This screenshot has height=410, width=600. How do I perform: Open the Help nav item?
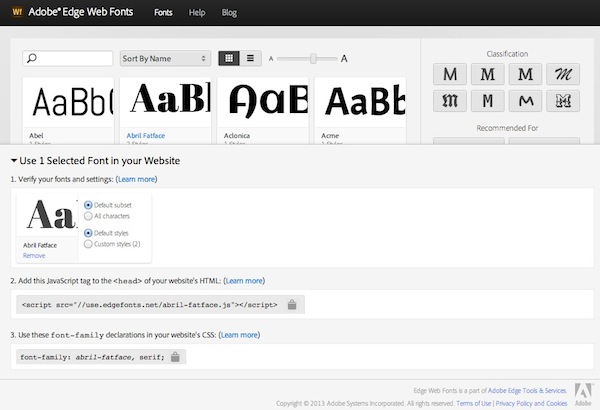tap(197, 13)
